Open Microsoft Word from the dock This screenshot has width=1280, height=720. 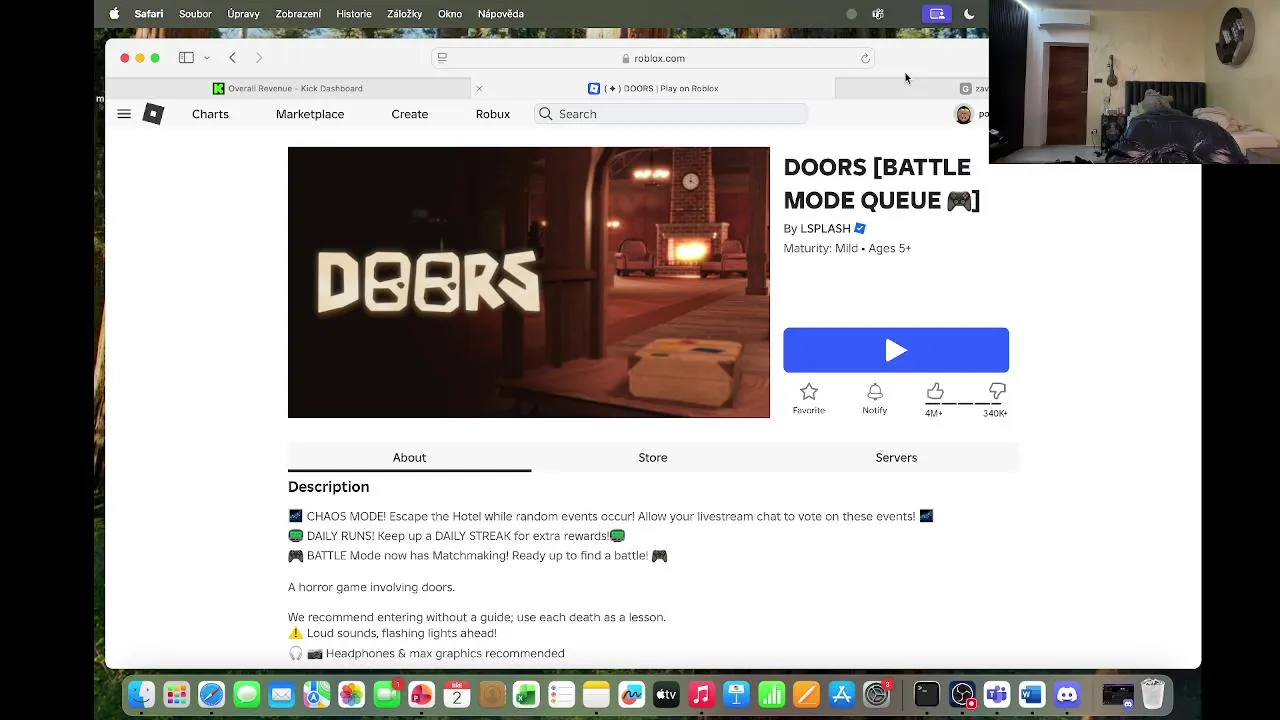(1032, 694)
